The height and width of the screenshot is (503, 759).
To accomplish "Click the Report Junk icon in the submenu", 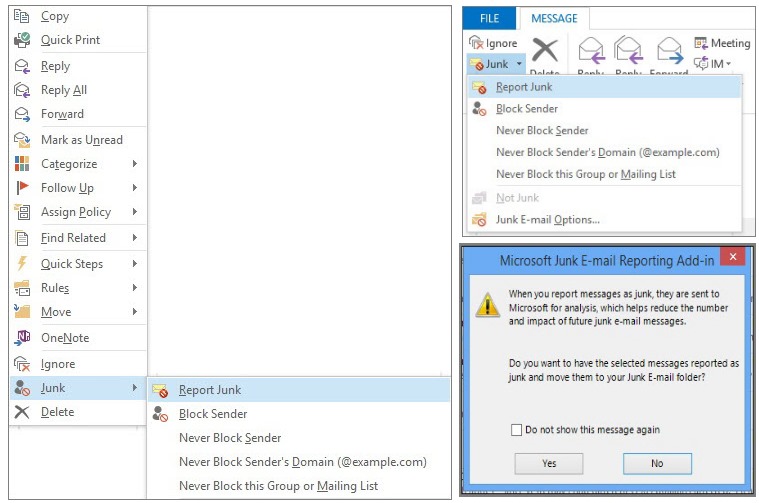I will (160, 390).
